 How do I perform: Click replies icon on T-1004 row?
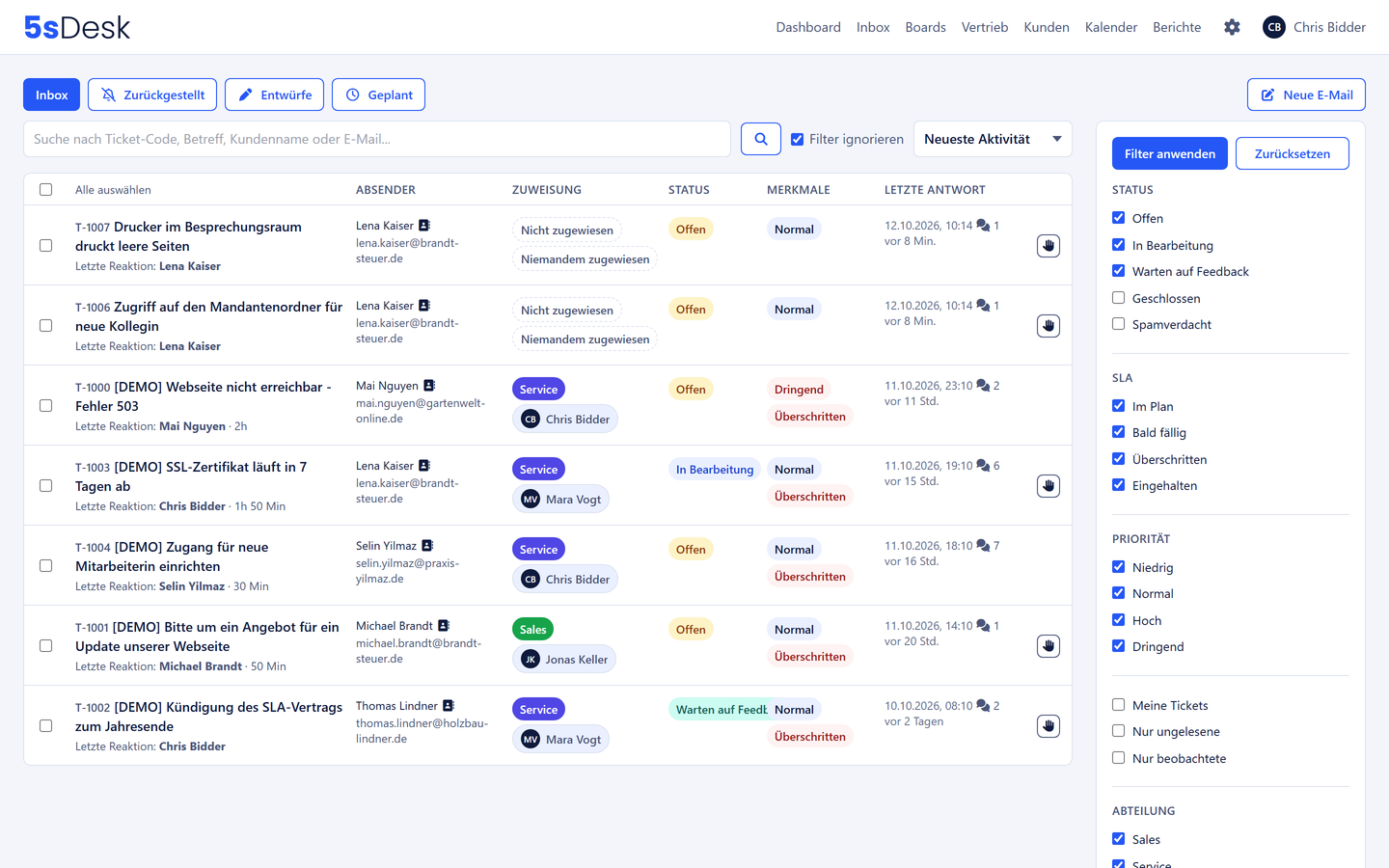[983, 546]
